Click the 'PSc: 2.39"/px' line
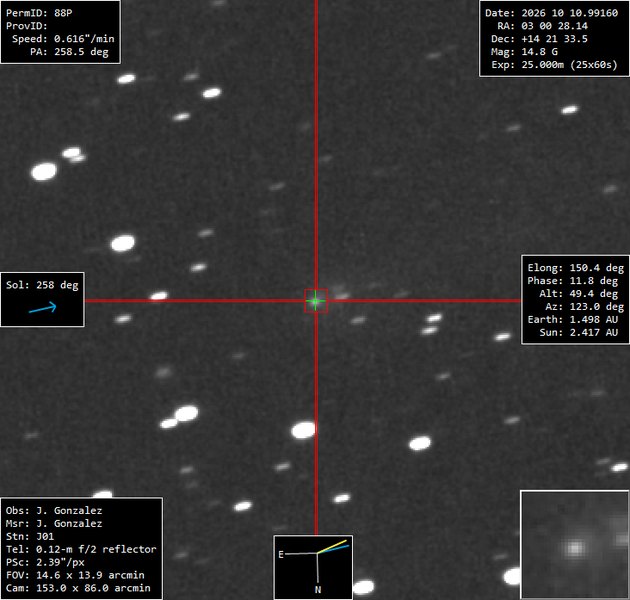Image resolution: width=630 pixels, height=600 pixels. [x=45, y=562]
